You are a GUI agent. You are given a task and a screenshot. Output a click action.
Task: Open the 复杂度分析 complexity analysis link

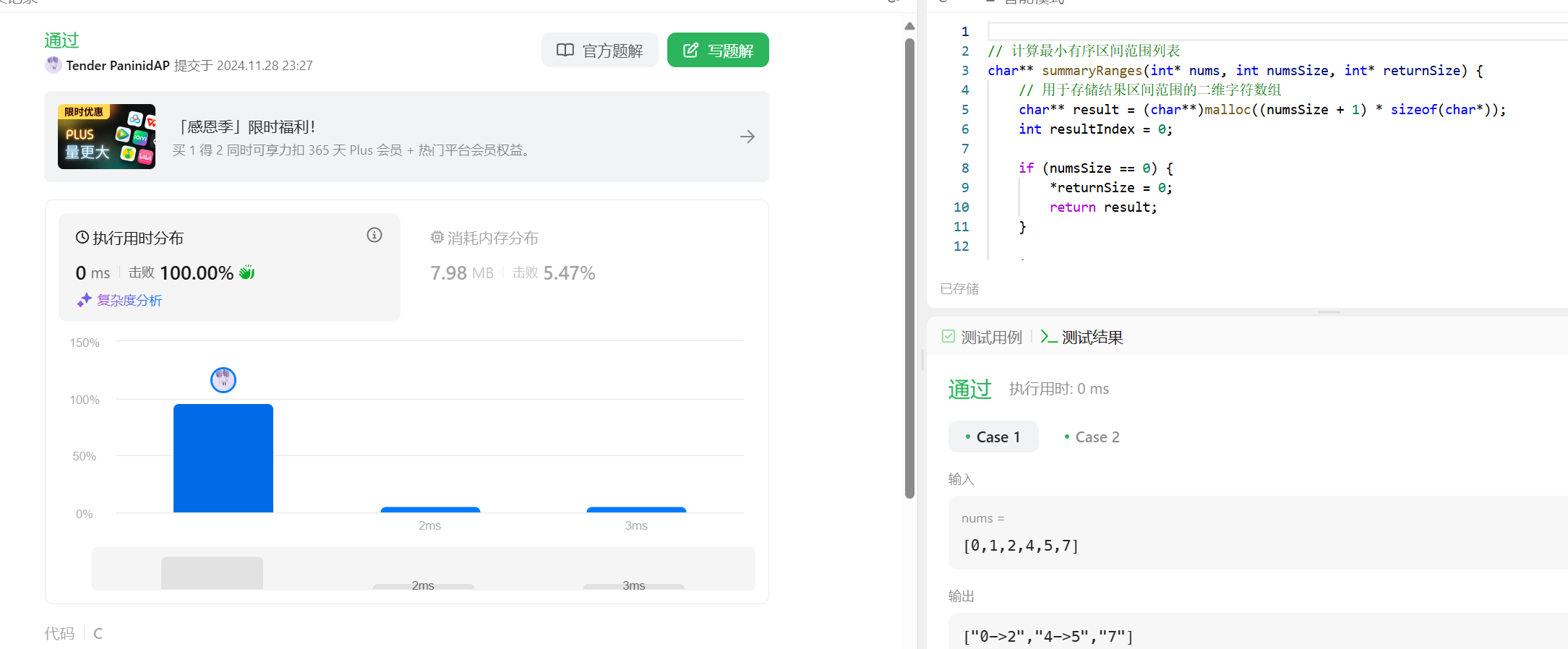tap(129, 300)
